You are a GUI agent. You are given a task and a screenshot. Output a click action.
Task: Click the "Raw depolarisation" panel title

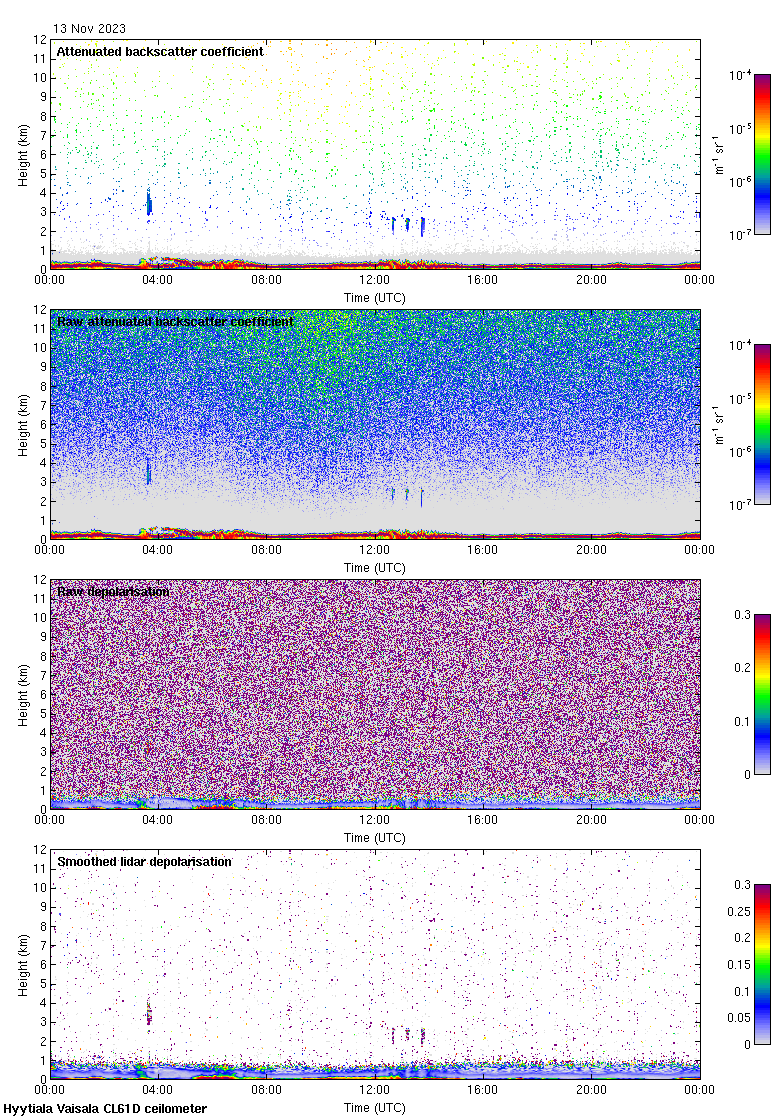pos(113,591)
